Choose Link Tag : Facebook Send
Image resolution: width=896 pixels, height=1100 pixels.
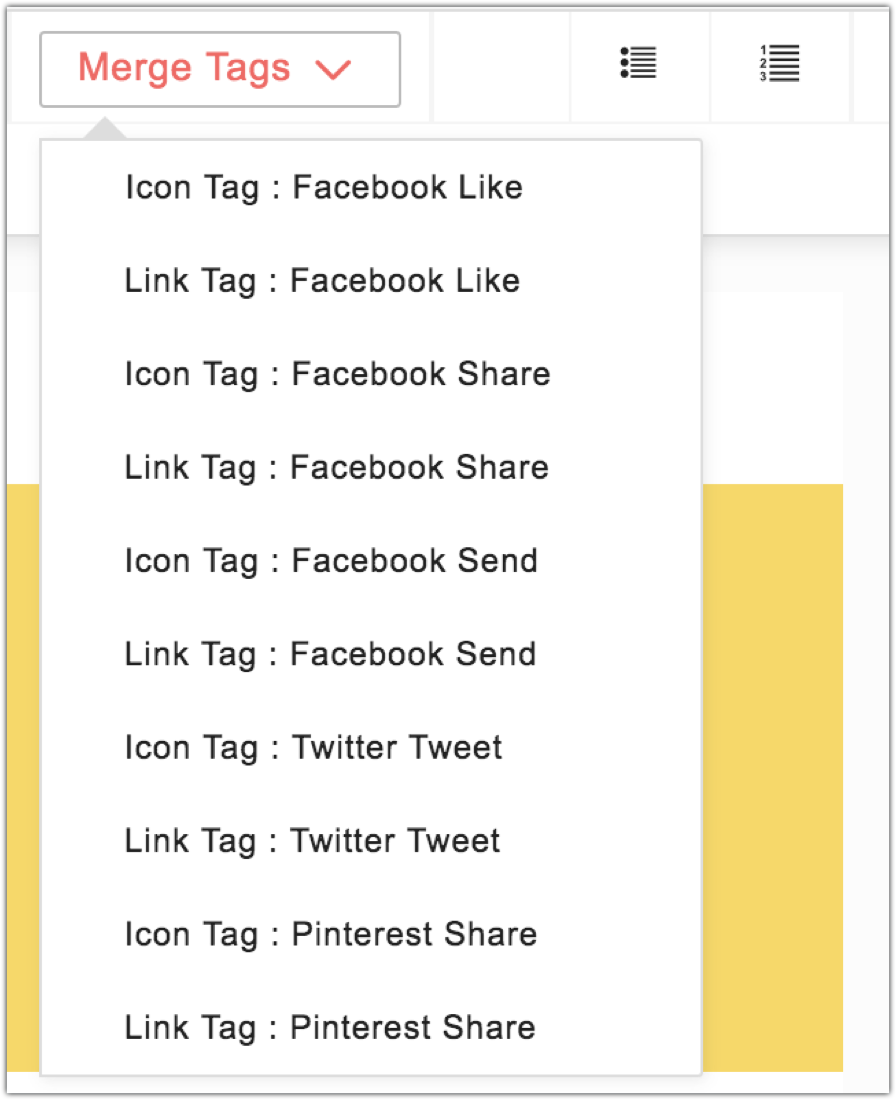pyautogui.click(x=329, y=654)
